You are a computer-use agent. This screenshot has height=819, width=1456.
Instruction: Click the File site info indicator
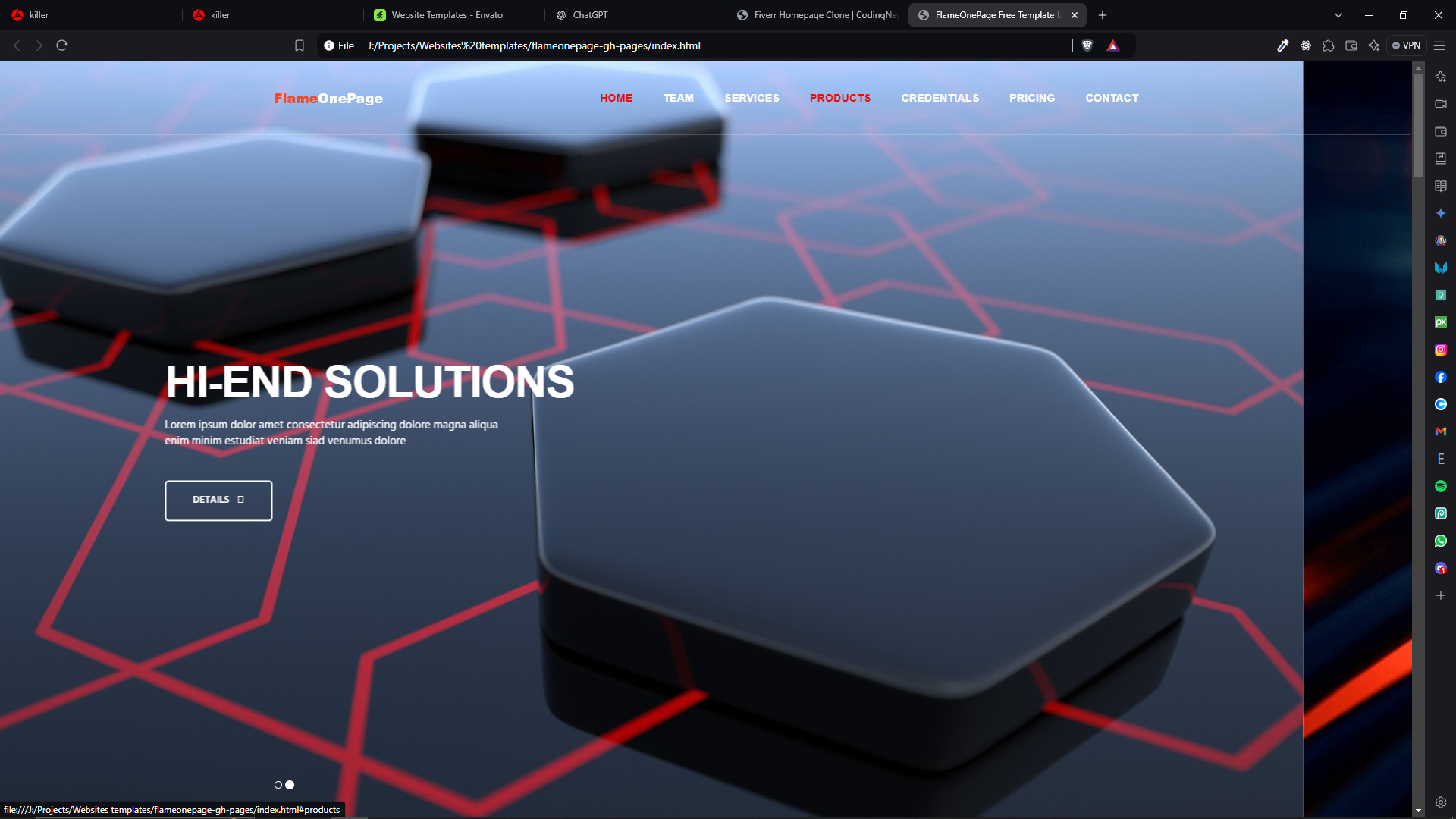[x=339, y=45]
